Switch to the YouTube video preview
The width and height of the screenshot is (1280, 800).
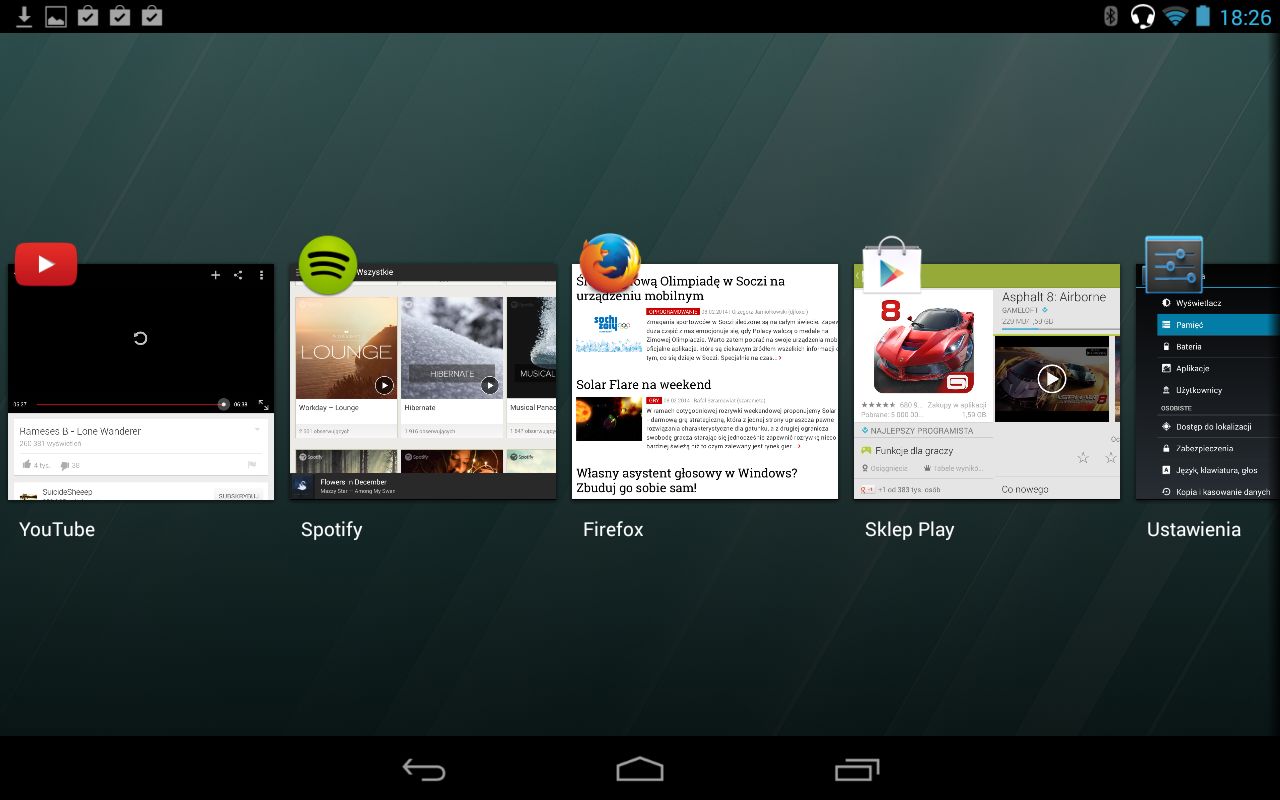[x=140, y=382]
